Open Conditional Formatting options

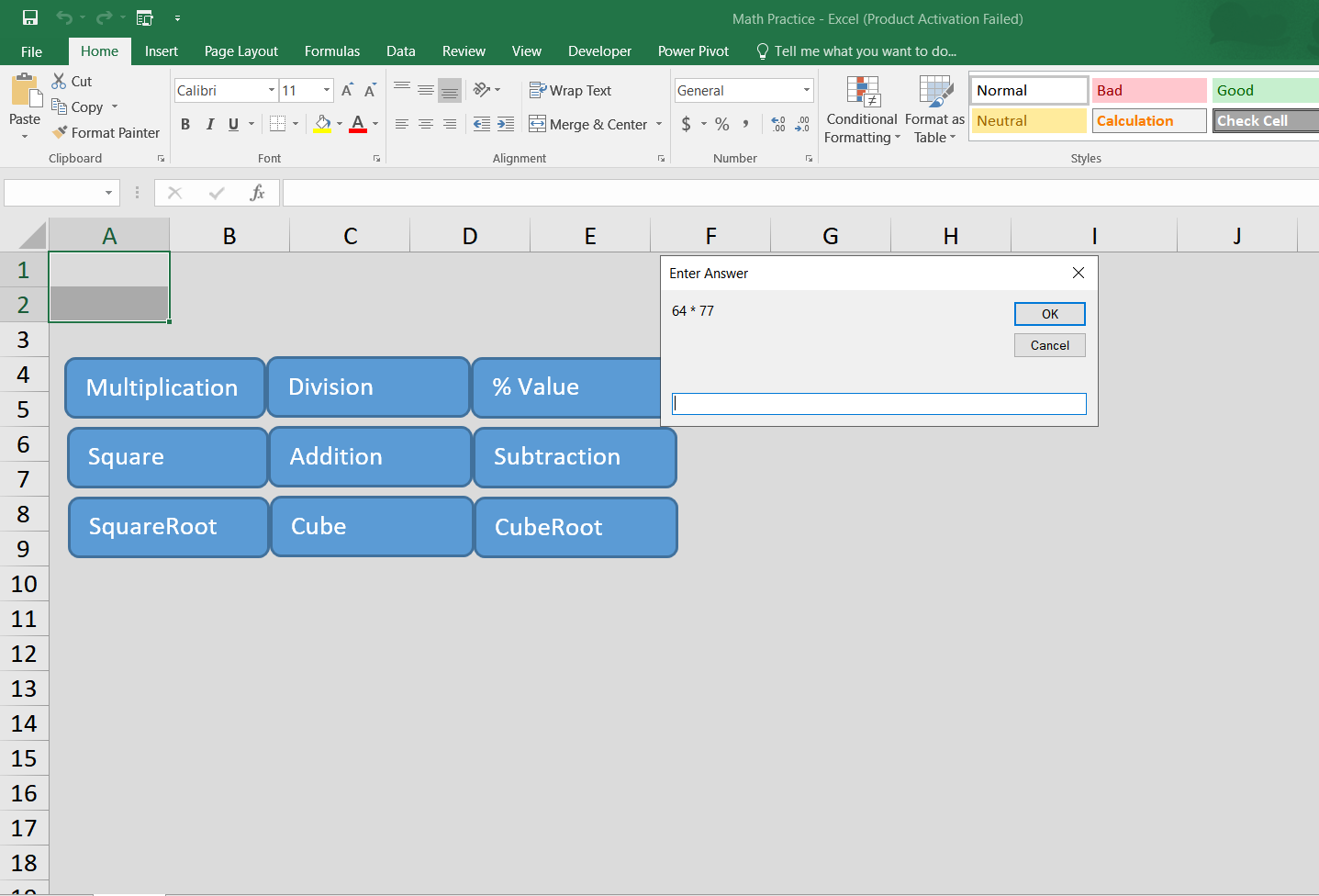click(x=861, y=110)
